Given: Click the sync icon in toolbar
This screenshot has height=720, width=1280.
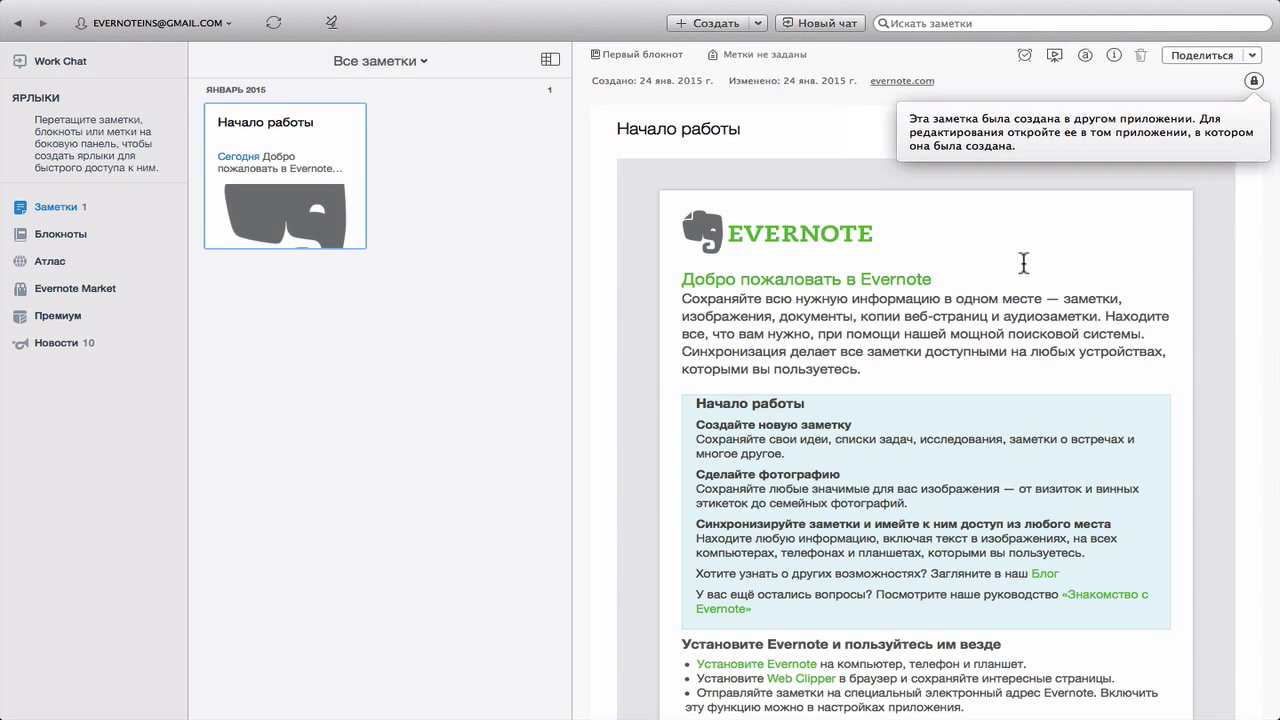Looking at the screenshot, I should [274, 23].
